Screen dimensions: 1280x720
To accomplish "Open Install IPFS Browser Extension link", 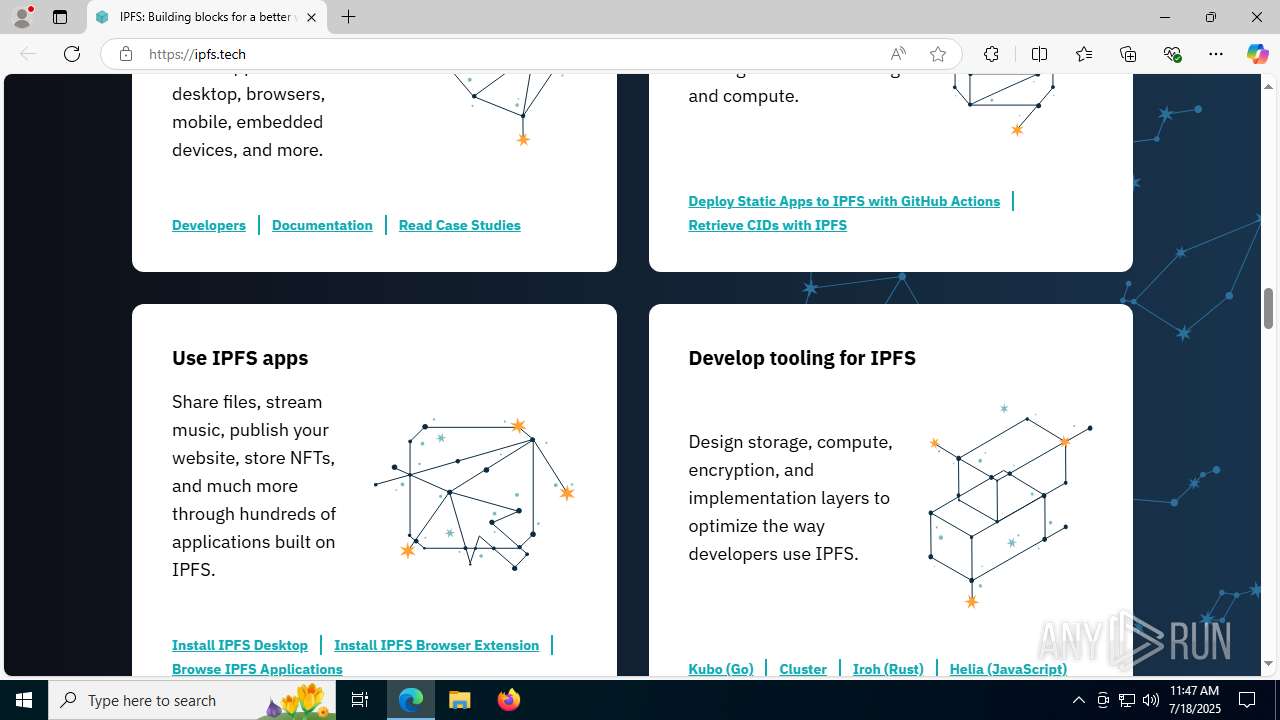I will (436, 645).
